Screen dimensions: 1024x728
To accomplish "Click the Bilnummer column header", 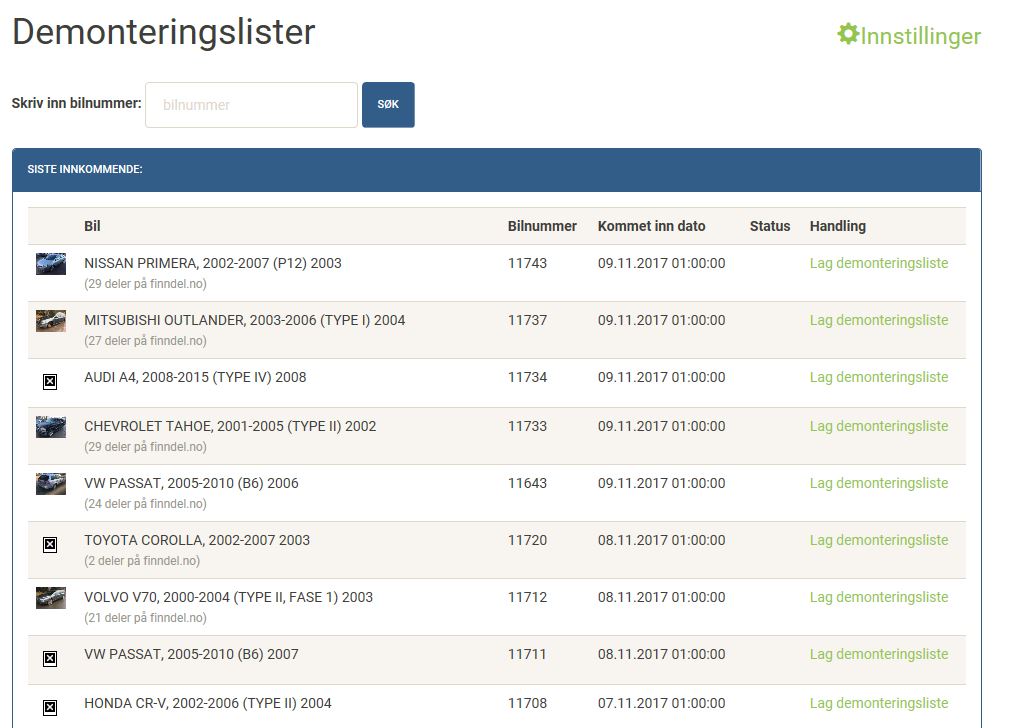I will coord(542,226).
